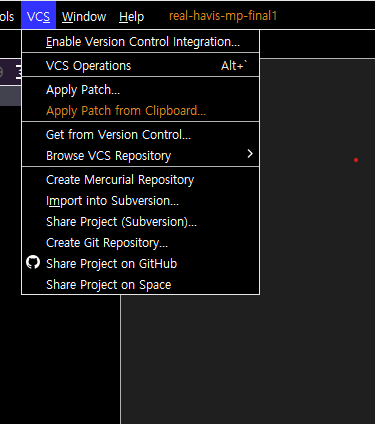
Task: Open the VCS menu
Action: 38,16
